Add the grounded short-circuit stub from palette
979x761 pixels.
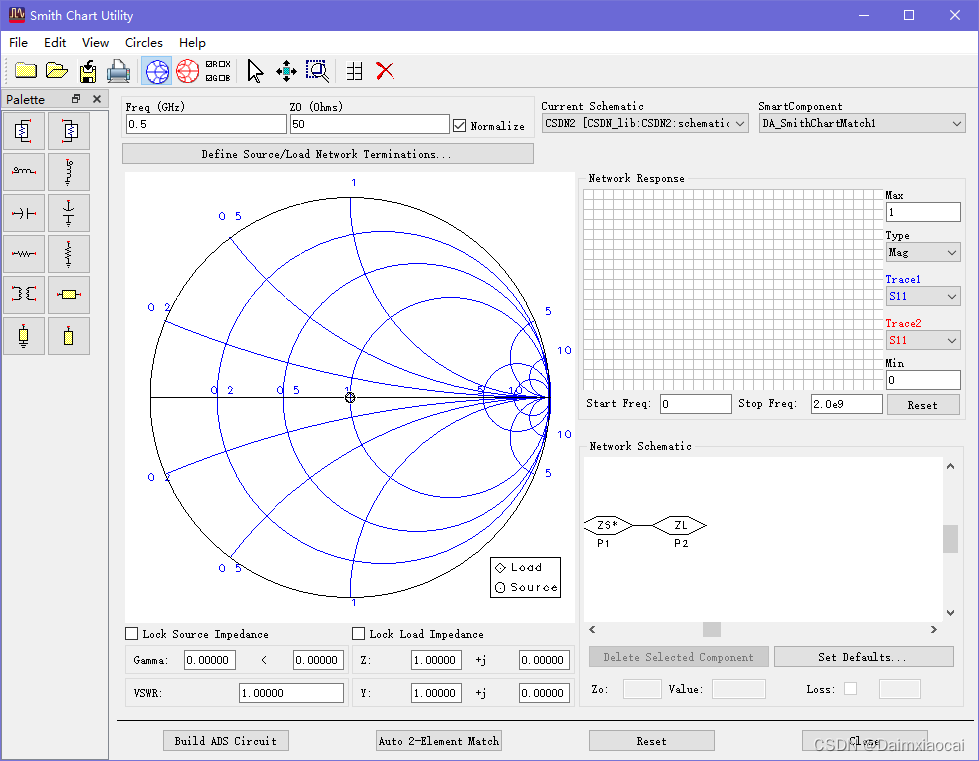coord(24,336)
